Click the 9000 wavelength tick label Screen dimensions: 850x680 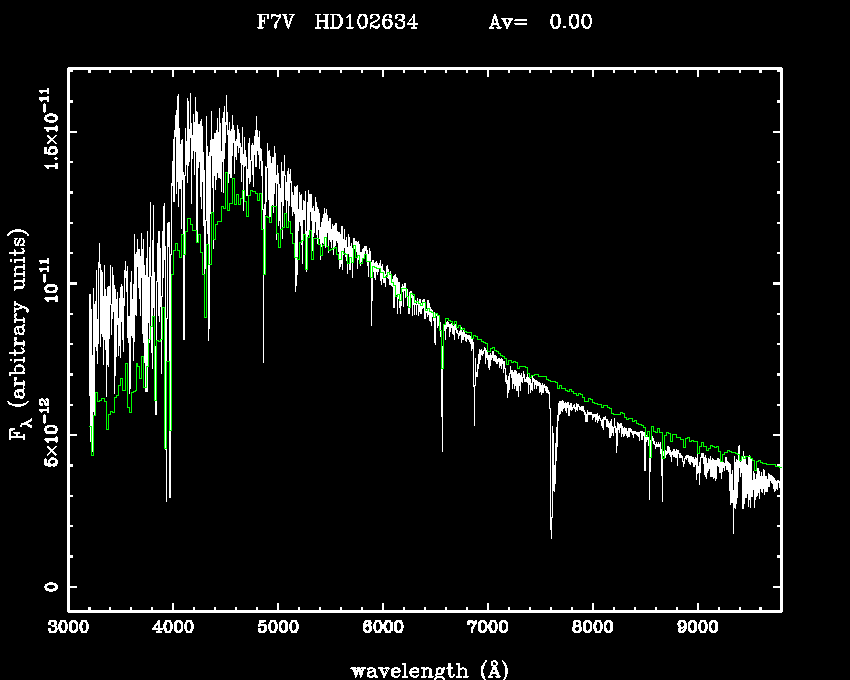[x=697, y=628]
